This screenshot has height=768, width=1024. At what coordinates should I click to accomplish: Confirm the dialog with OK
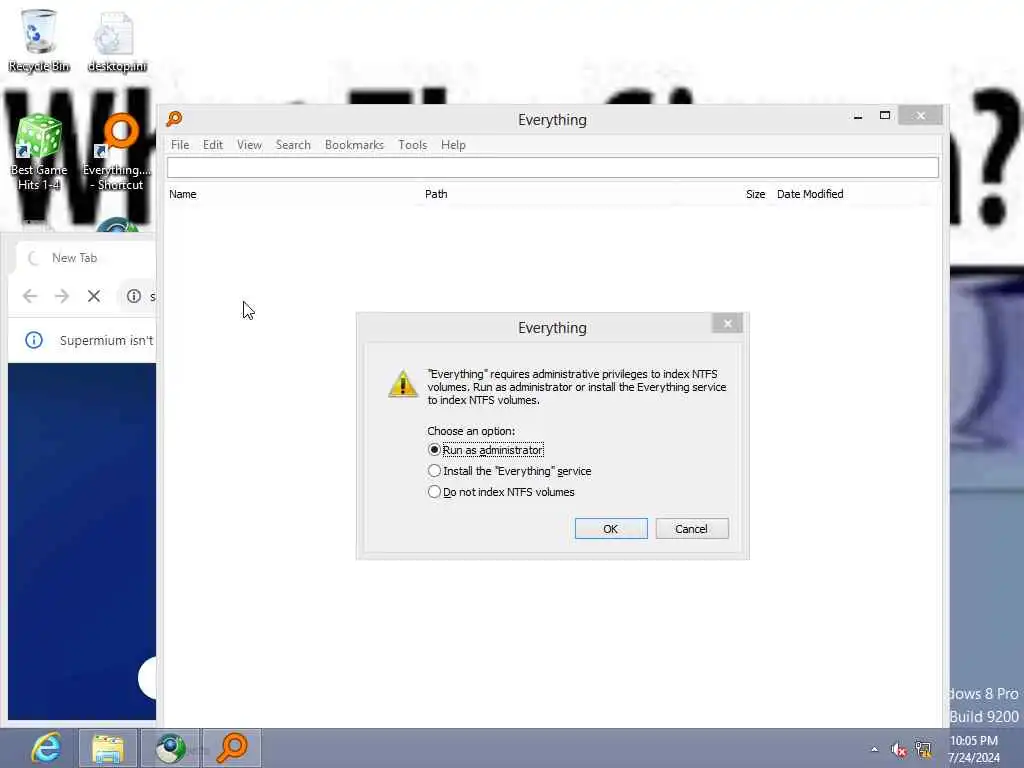coord(611,528)
